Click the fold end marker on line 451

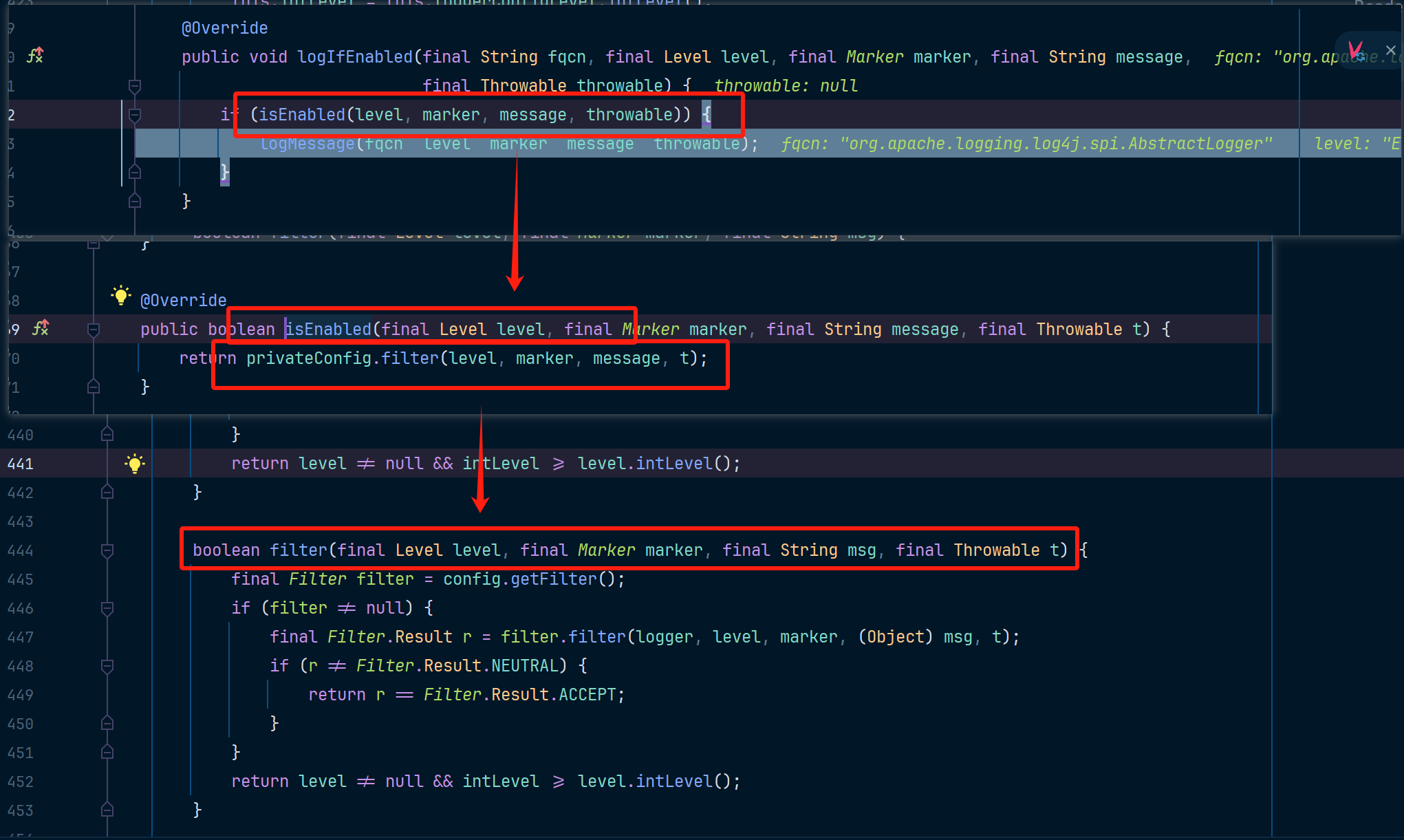(x=107, y=752)
